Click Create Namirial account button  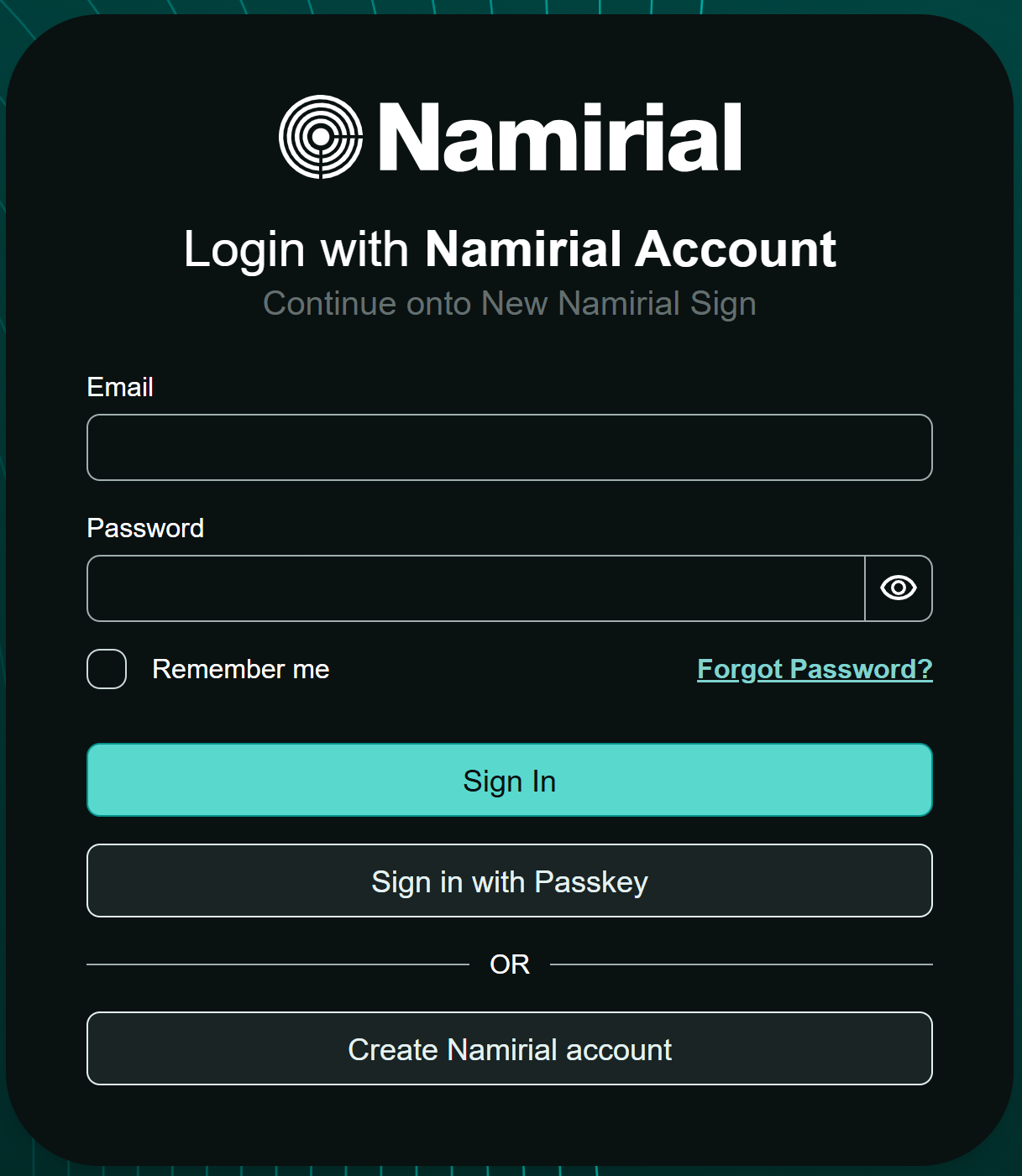[509, 1048]
